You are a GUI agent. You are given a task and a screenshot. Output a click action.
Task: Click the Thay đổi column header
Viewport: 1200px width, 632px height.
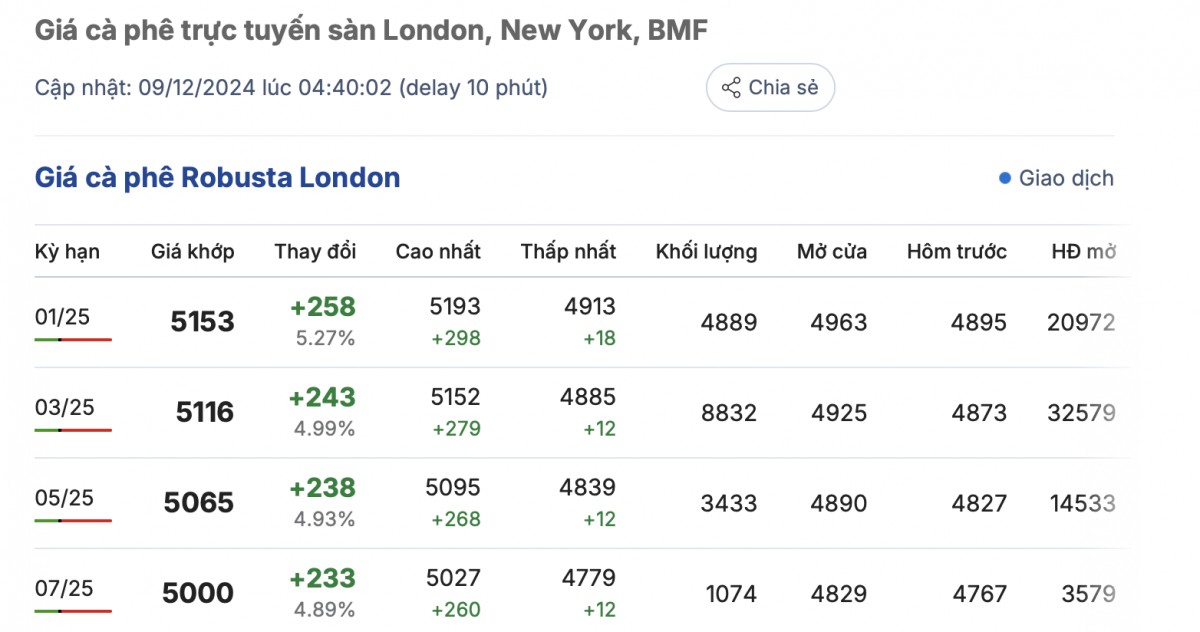point(315,251)
